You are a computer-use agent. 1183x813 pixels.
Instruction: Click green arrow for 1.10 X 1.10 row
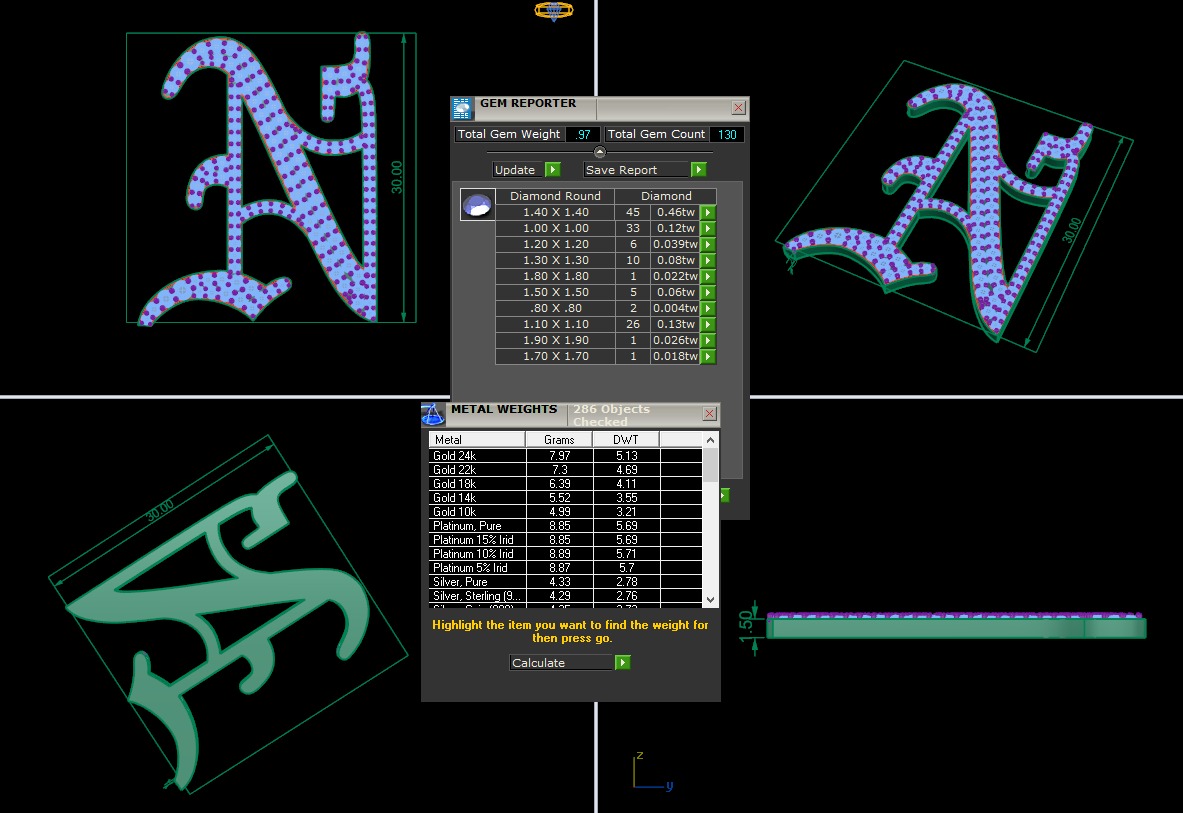pyautogui.click(x=708, y=324)
